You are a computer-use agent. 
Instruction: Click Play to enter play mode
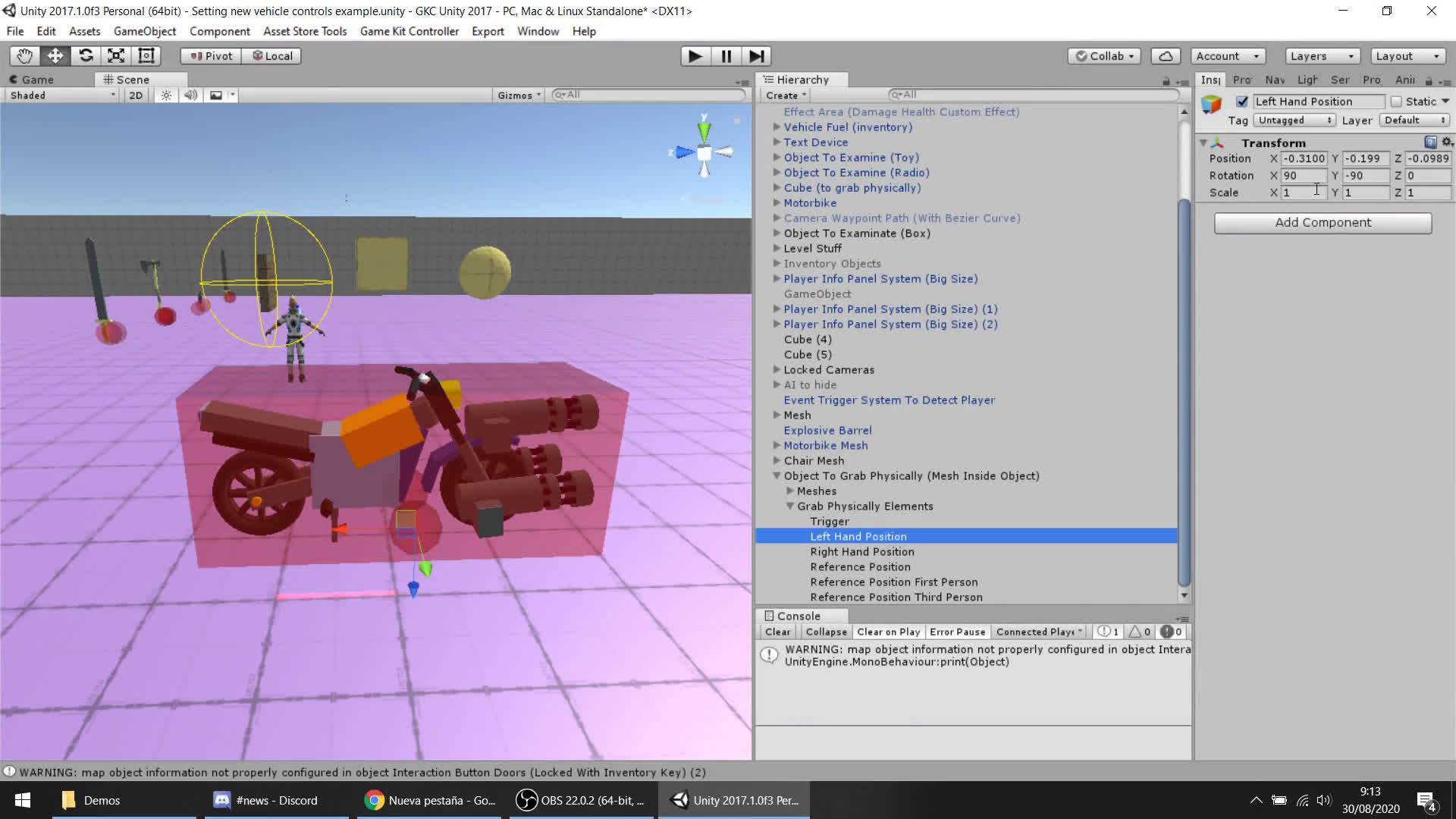695,55
